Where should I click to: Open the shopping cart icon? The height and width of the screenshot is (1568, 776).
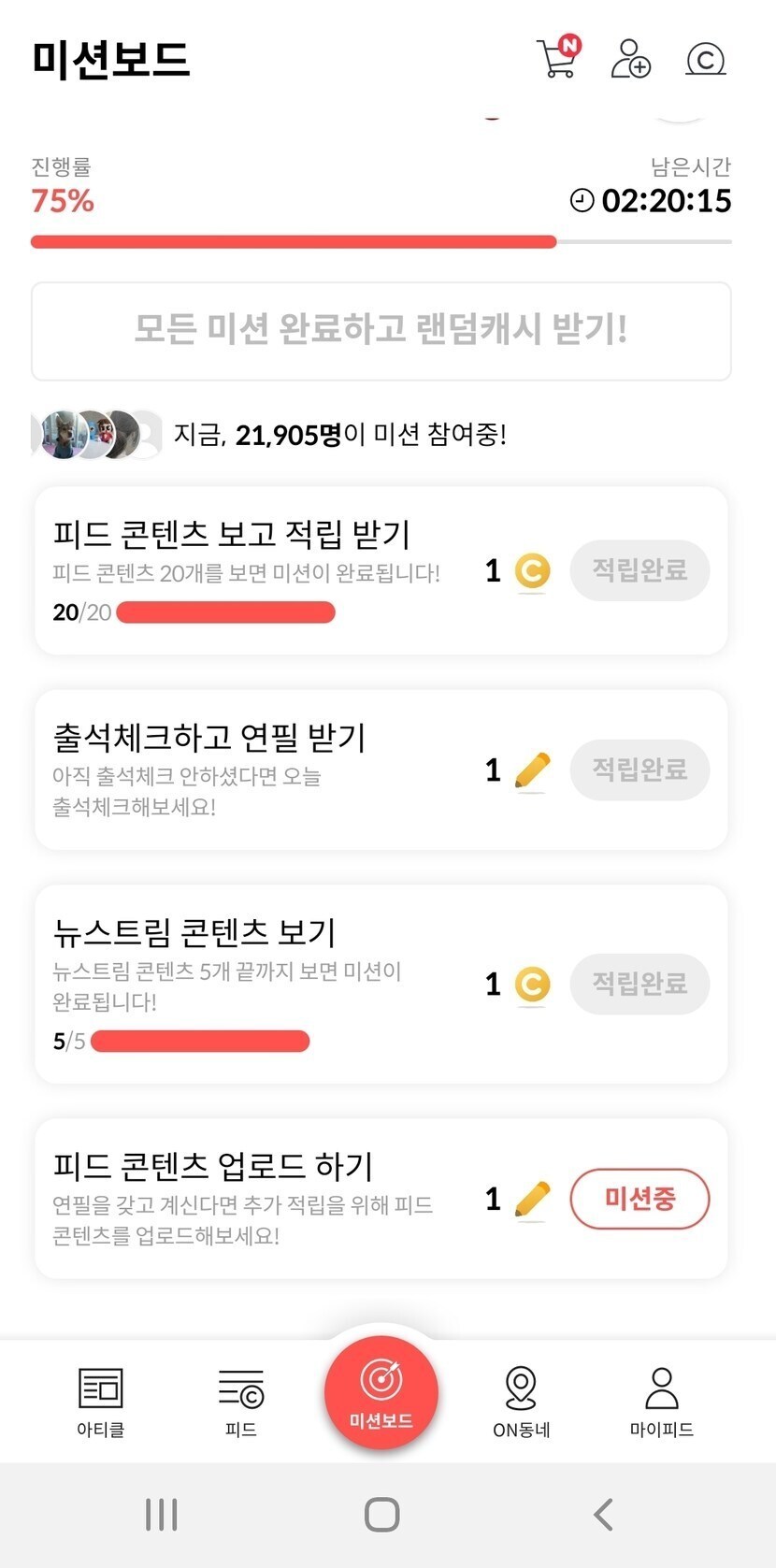[557, 58]
